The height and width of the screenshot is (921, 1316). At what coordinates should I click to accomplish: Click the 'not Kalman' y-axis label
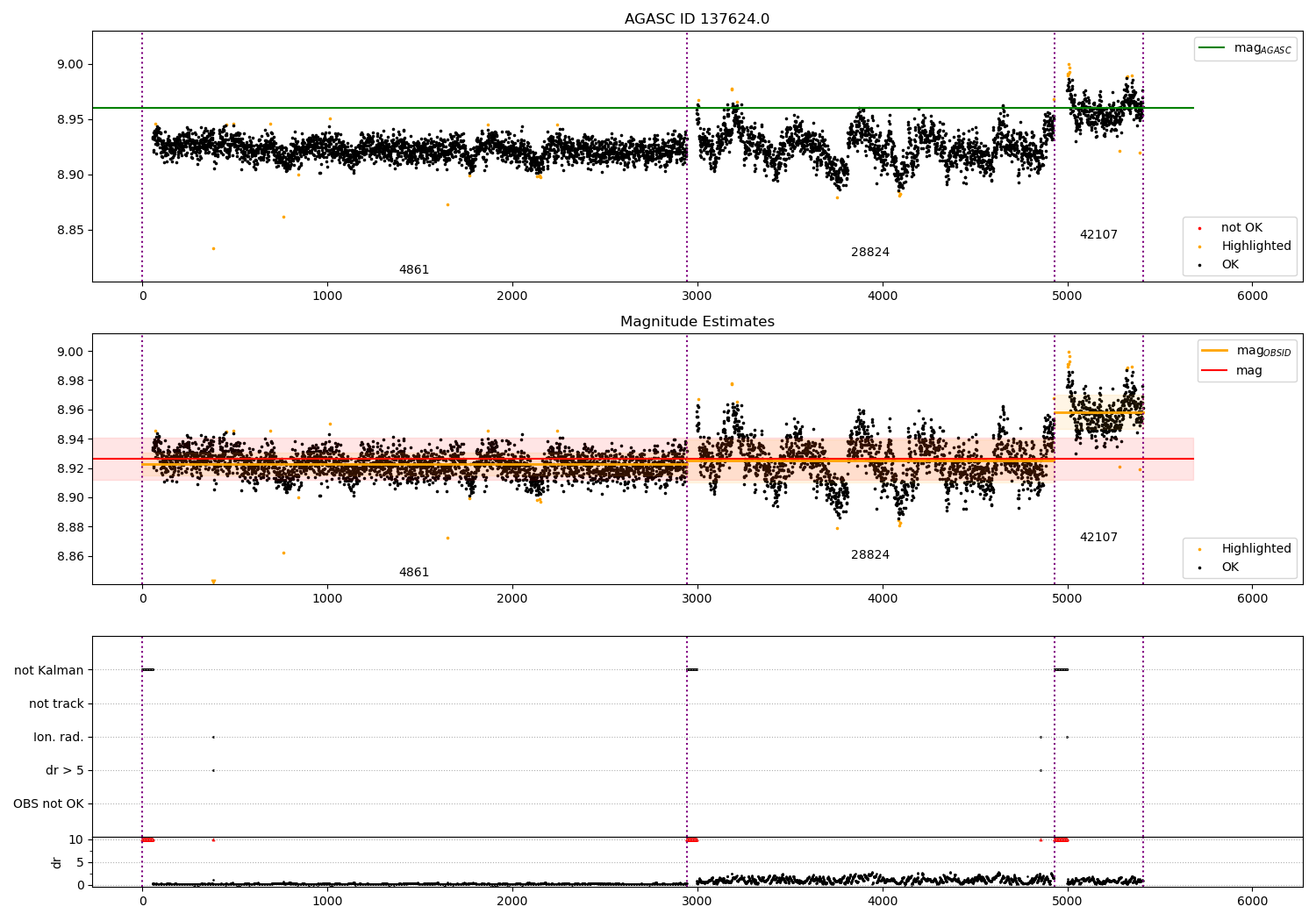[x=49, y=671]
